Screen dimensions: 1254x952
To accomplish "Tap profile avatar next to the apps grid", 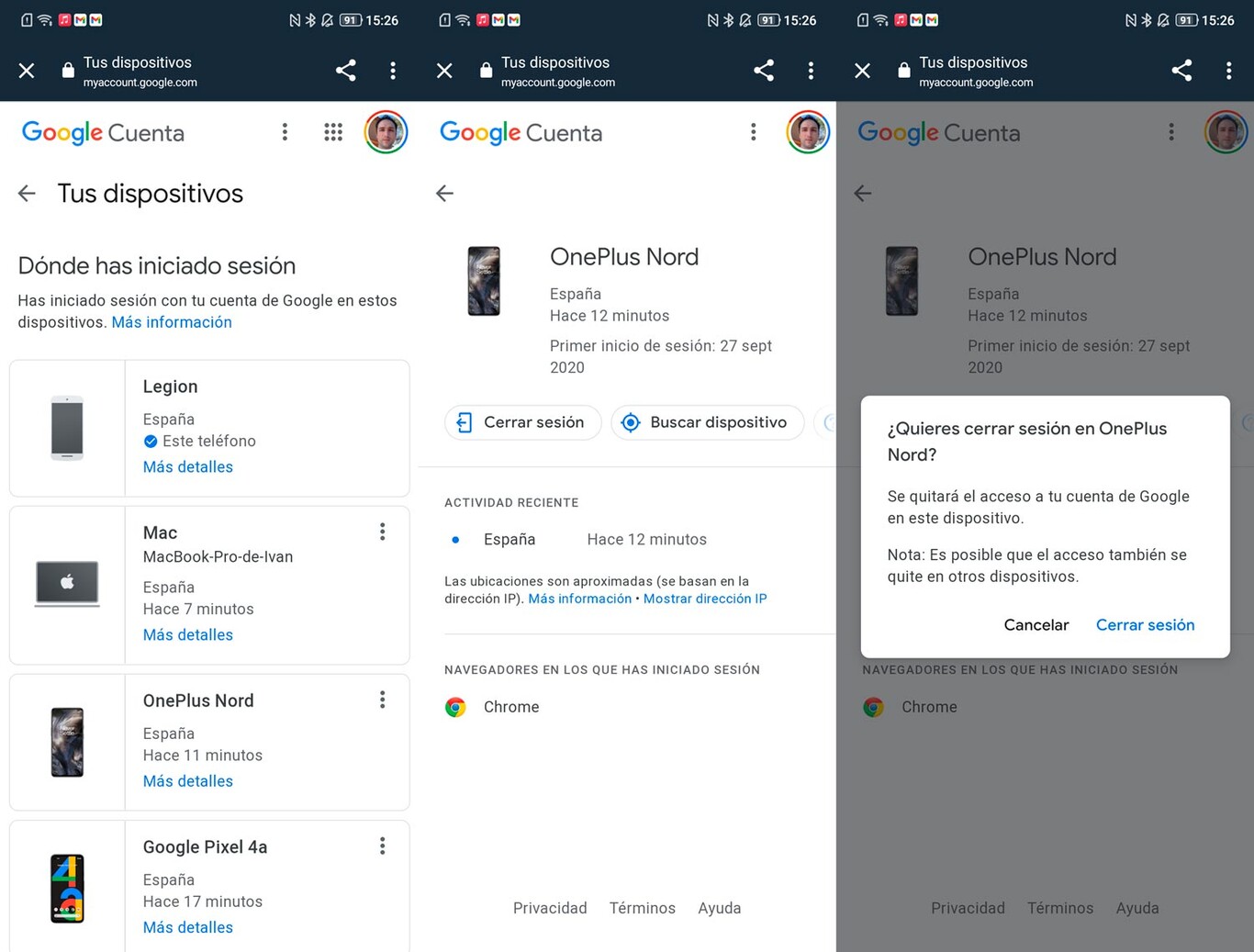I will [386, 132].
